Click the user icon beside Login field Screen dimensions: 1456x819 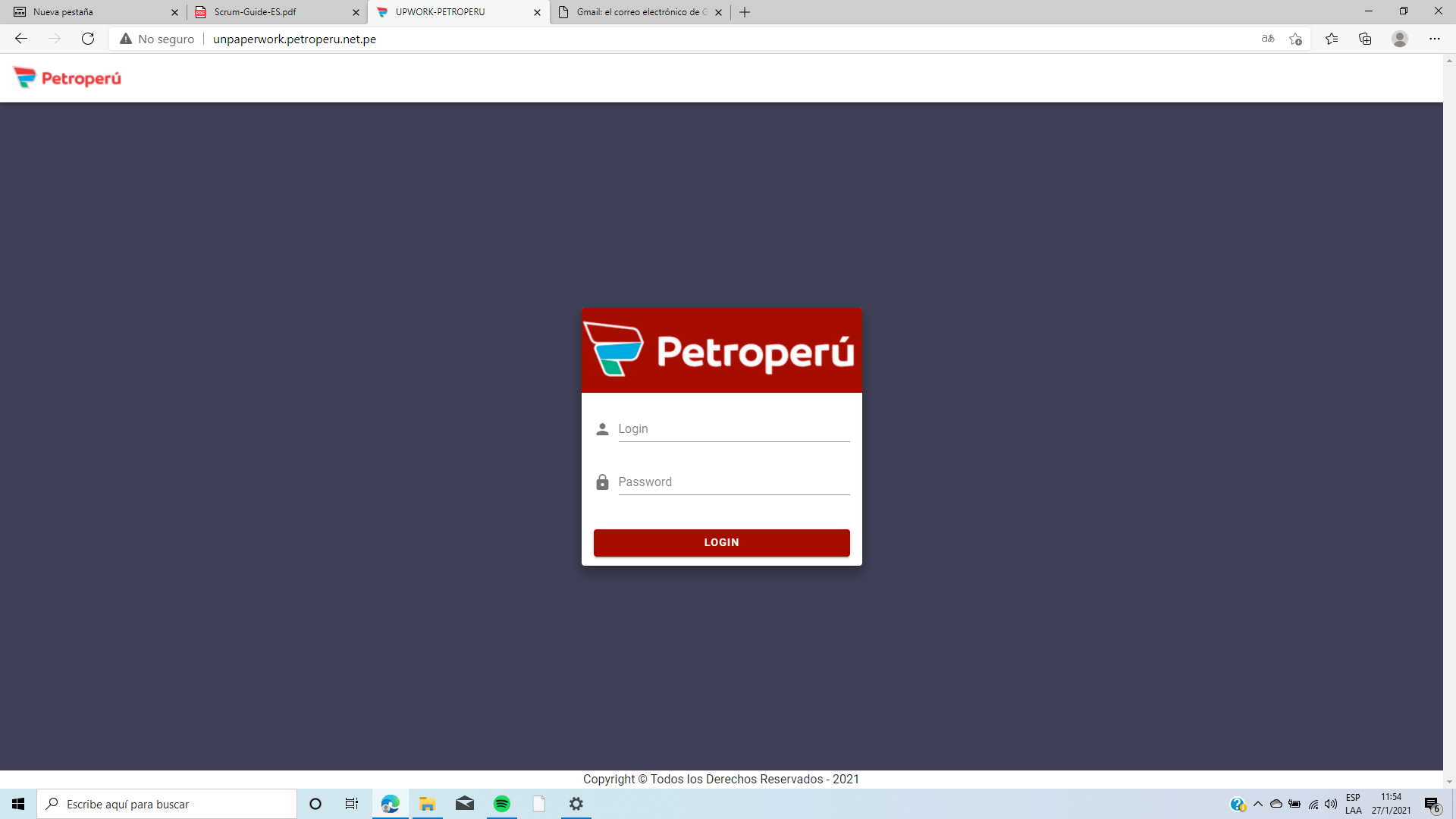pyautogui.click(x=602, y=429)
